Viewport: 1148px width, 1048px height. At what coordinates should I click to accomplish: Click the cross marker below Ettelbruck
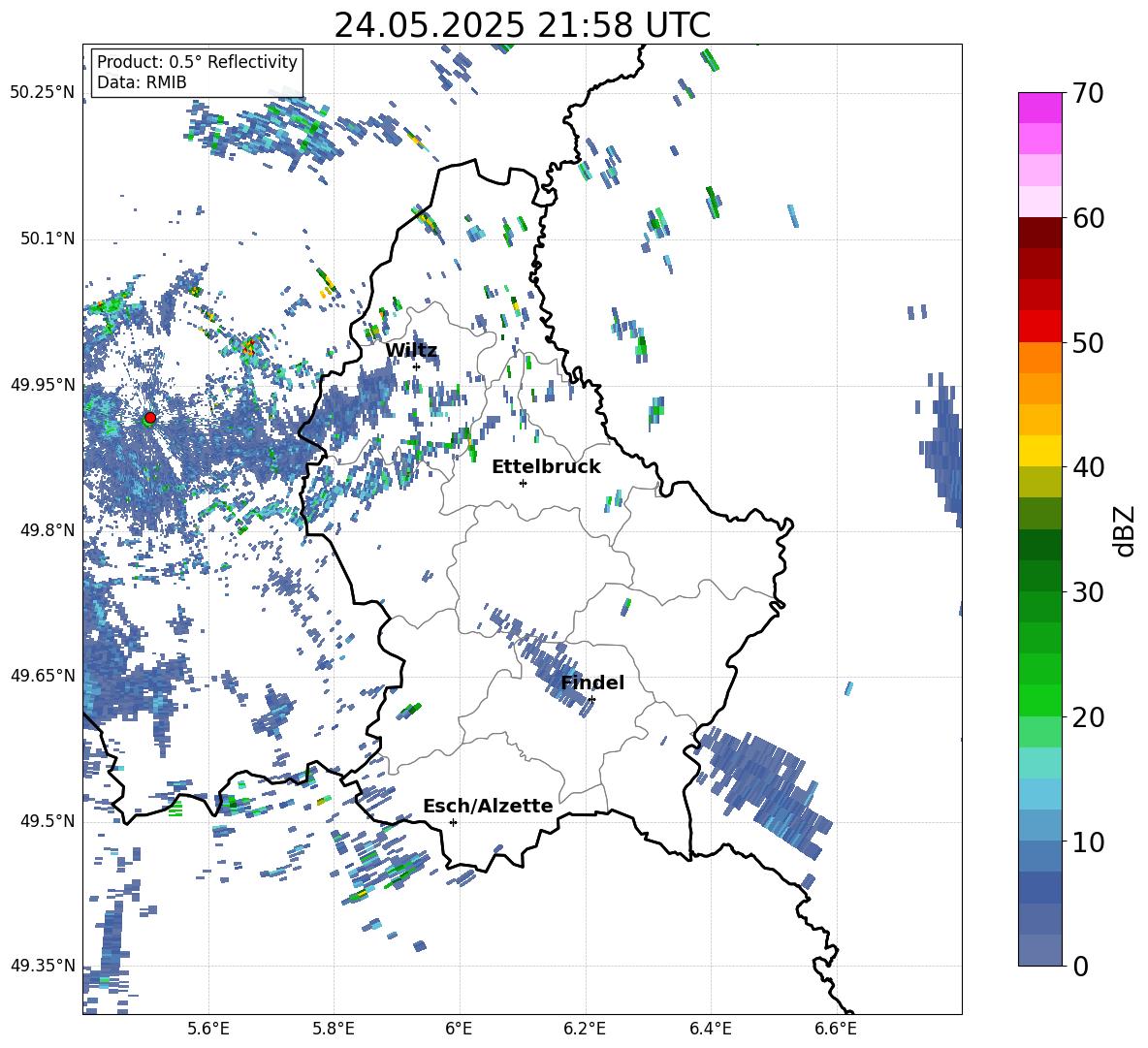(x=523, y=483)
